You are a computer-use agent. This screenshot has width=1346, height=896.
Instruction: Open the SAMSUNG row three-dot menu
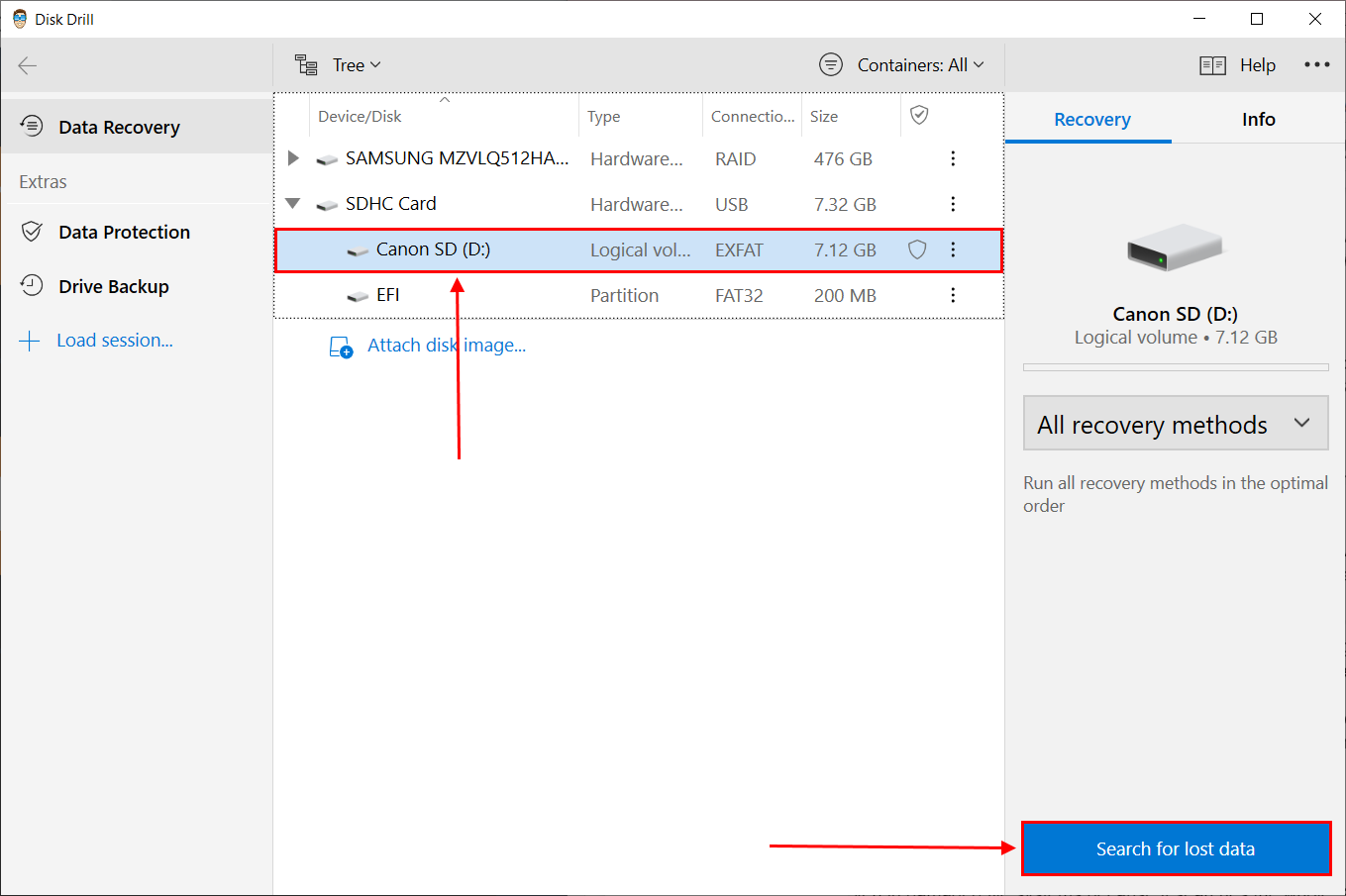pyautogui.click(x=953, y=158)
